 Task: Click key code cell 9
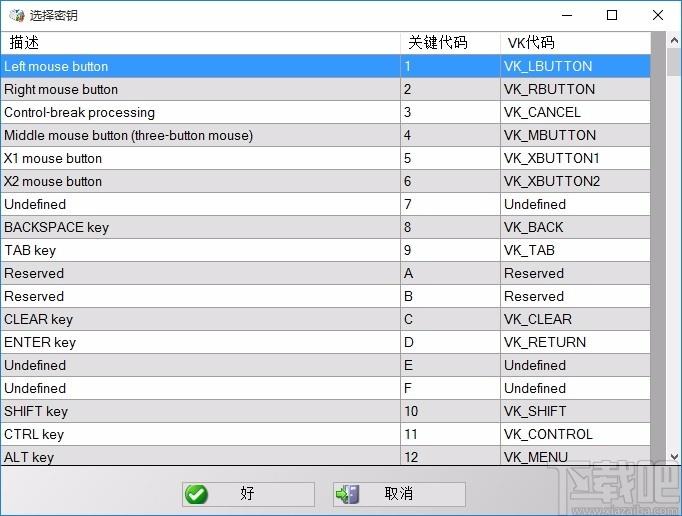point(450,250)
